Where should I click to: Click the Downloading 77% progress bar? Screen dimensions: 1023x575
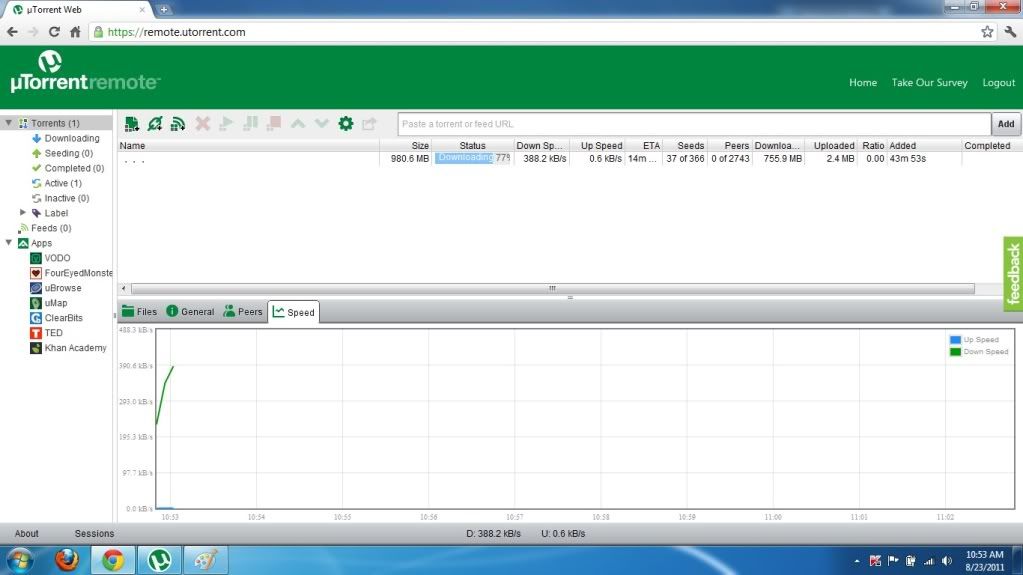[x=472, y=158]
